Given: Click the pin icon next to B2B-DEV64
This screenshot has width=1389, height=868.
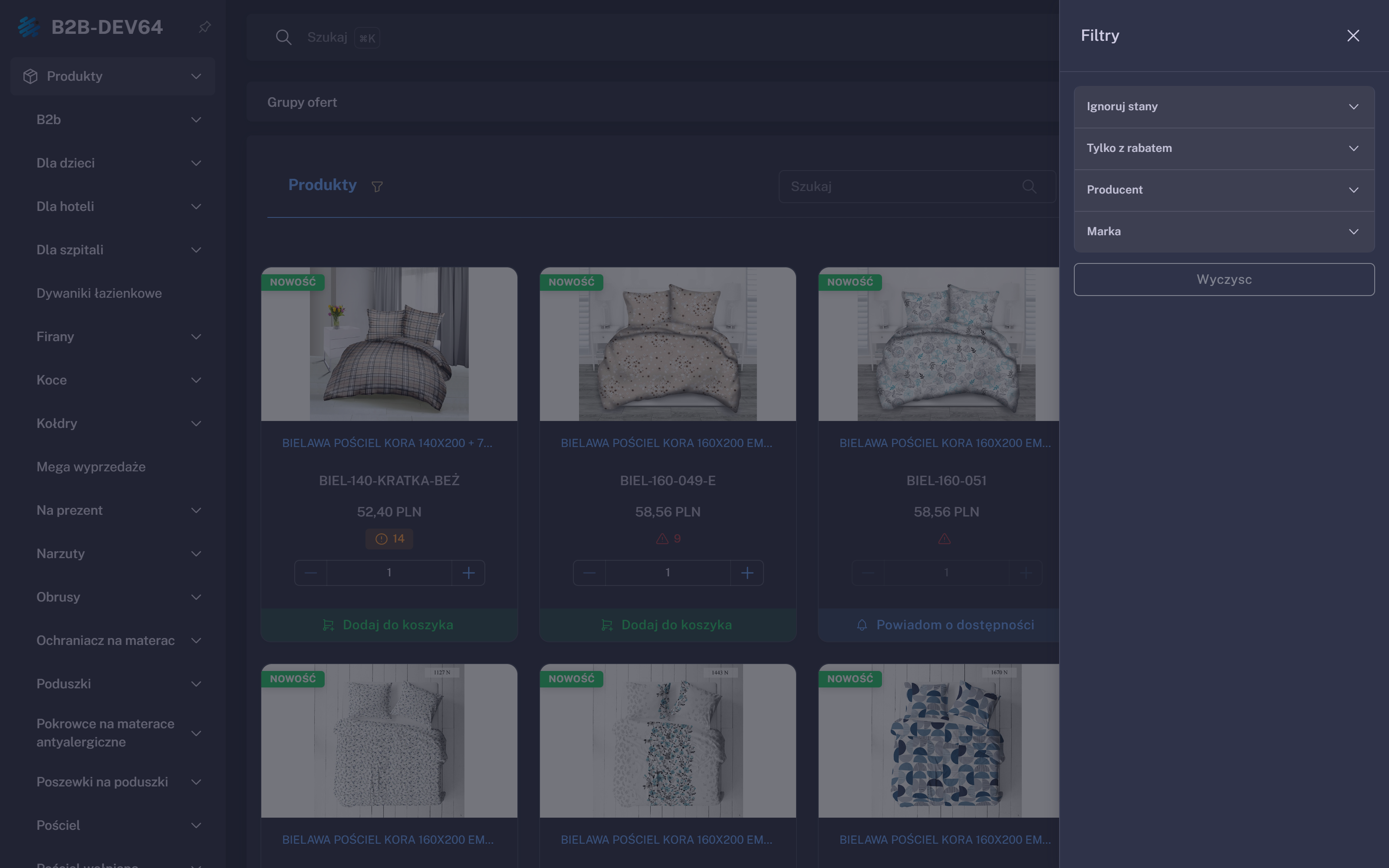Looking at the screenshot, I should [x=204, y=27].
